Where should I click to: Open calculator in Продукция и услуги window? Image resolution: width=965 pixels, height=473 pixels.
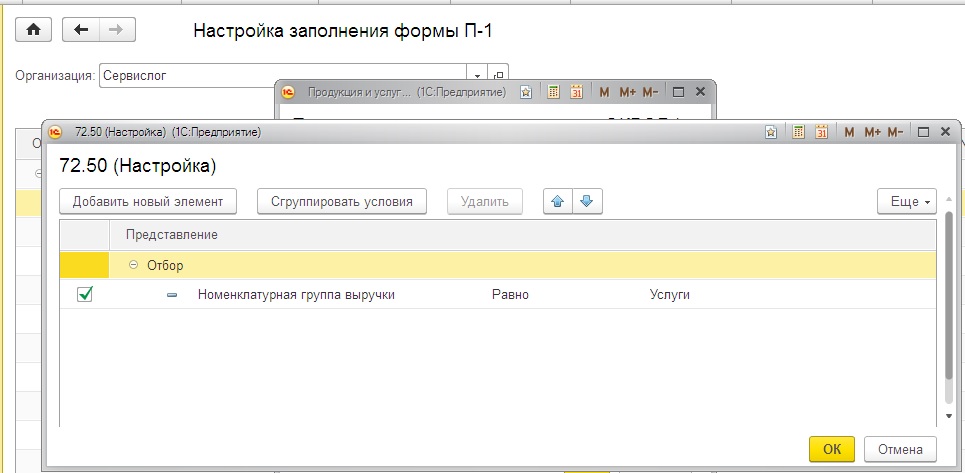tap(553, 92)
